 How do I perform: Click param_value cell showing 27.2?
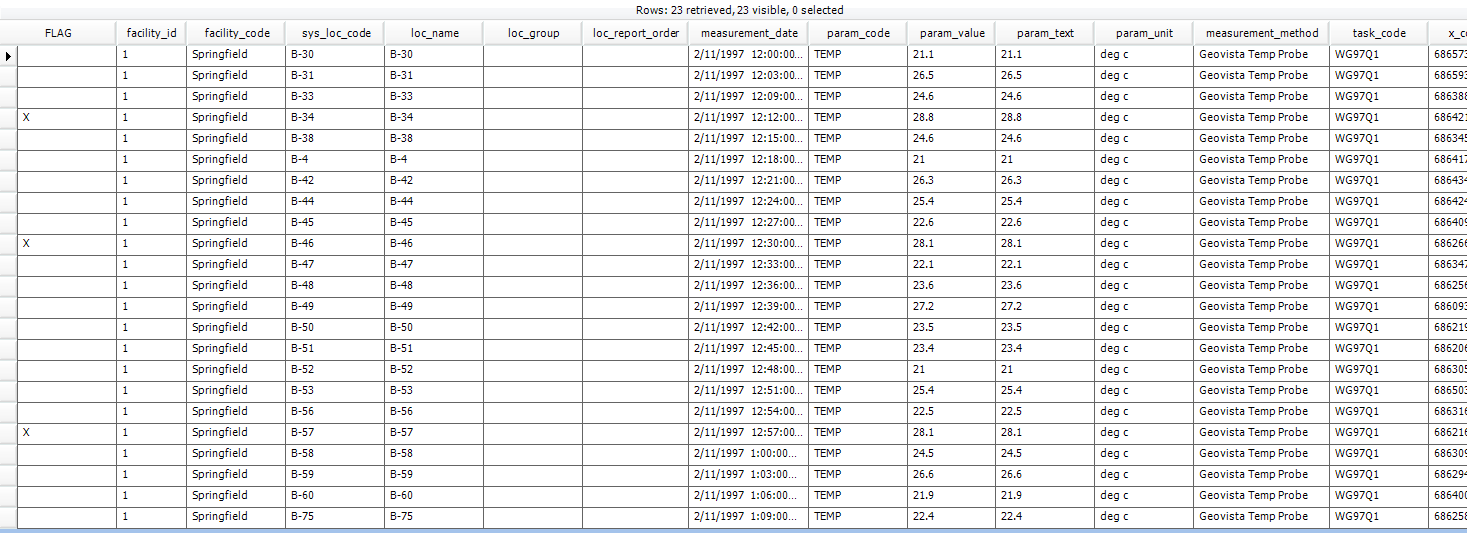951,307
